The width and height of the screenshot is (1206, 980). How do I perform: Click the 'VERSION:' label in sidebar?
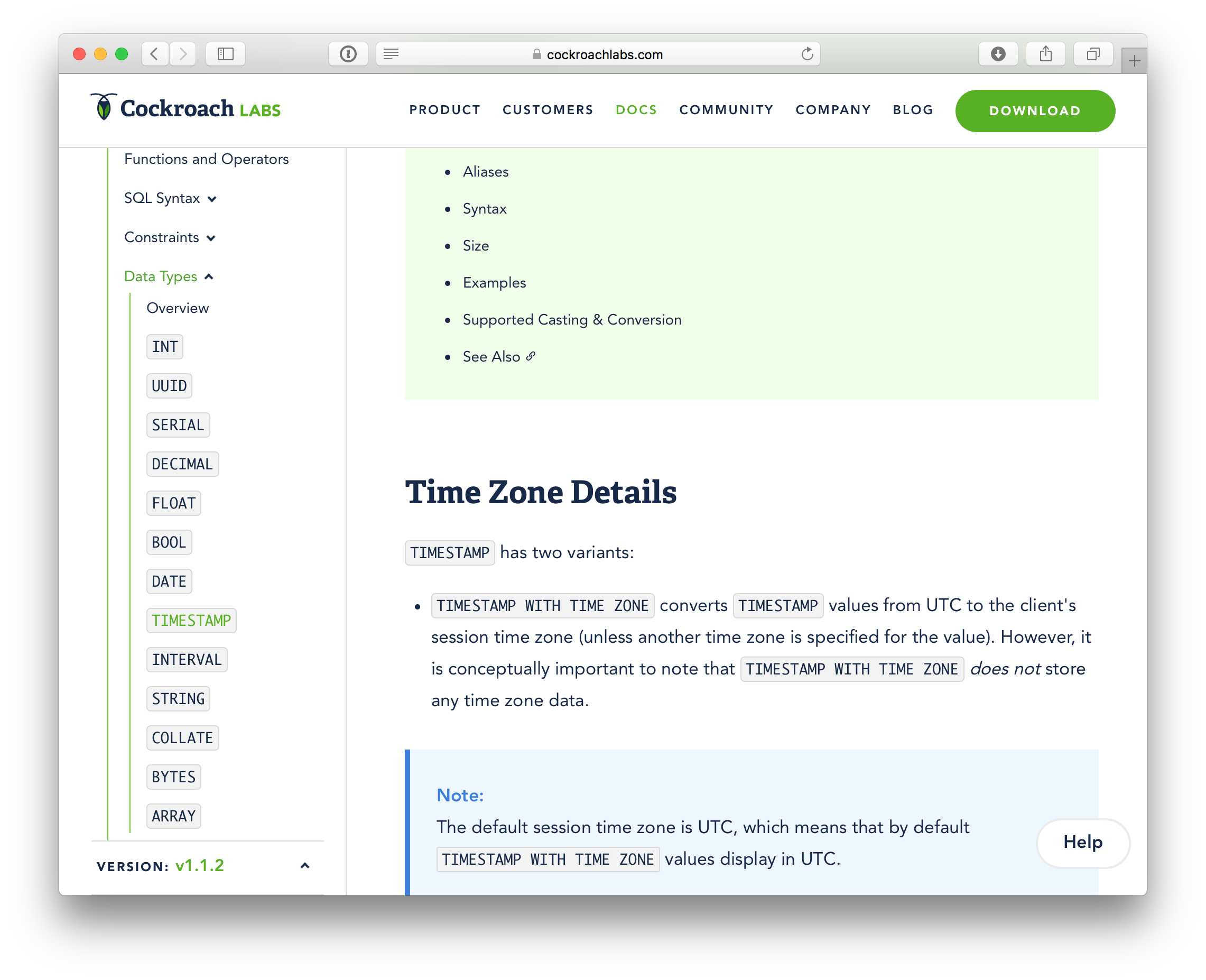point(133,866)
